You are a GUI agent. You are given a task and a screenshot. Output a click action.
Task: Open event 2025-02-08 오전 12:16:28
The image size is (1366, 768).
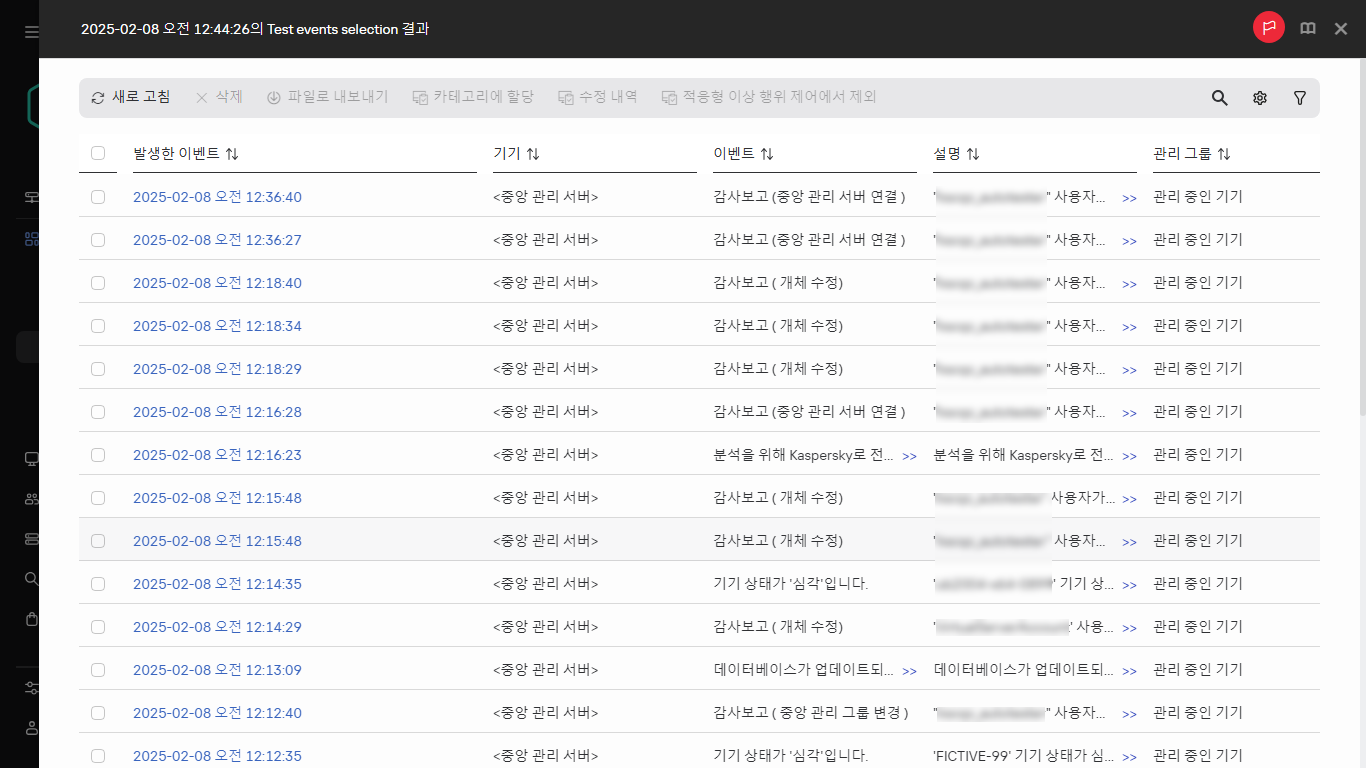tap(217, 412)
